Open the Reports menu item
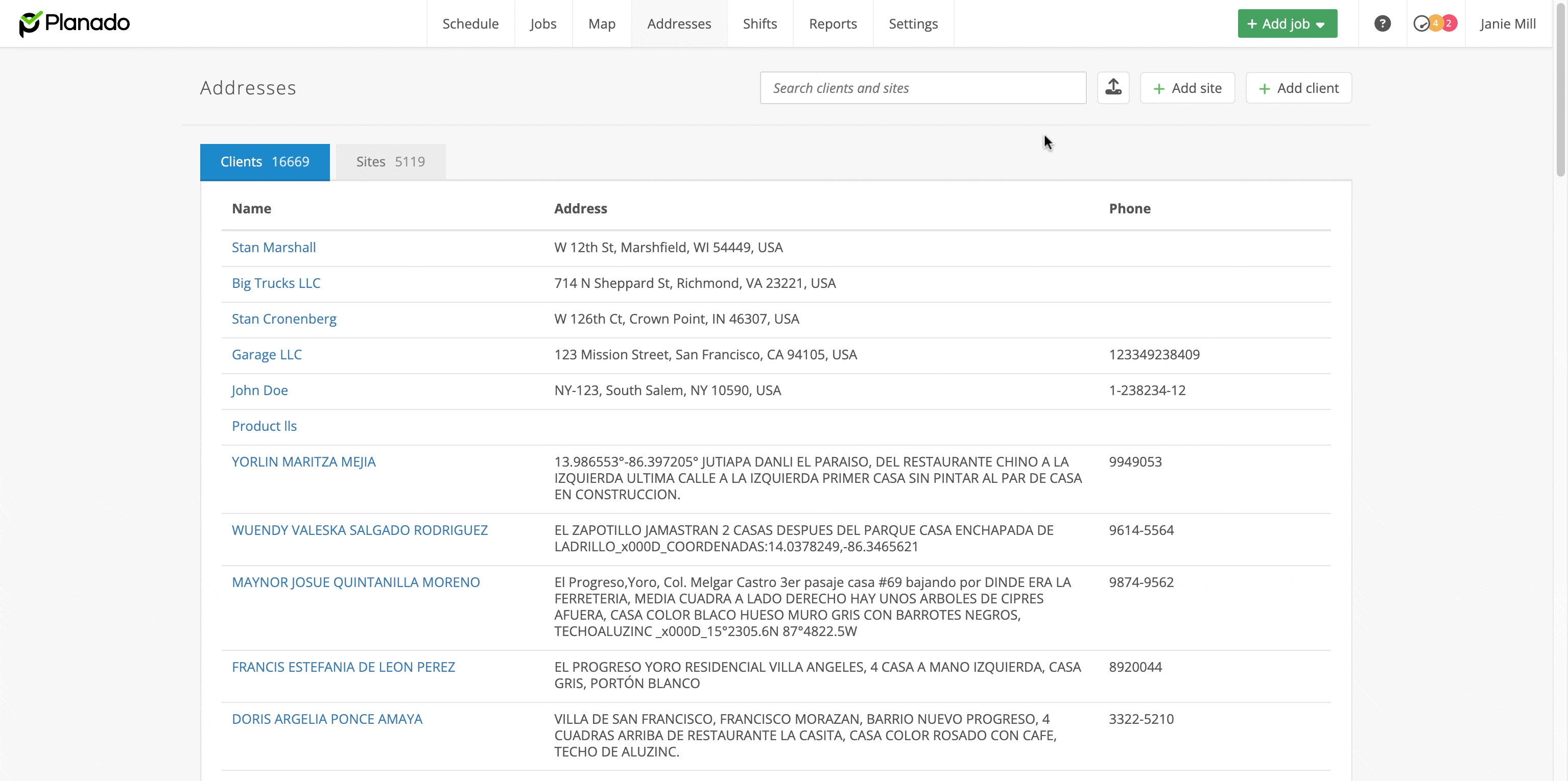This screenshot has height=781, width=1568. (832, 23)
